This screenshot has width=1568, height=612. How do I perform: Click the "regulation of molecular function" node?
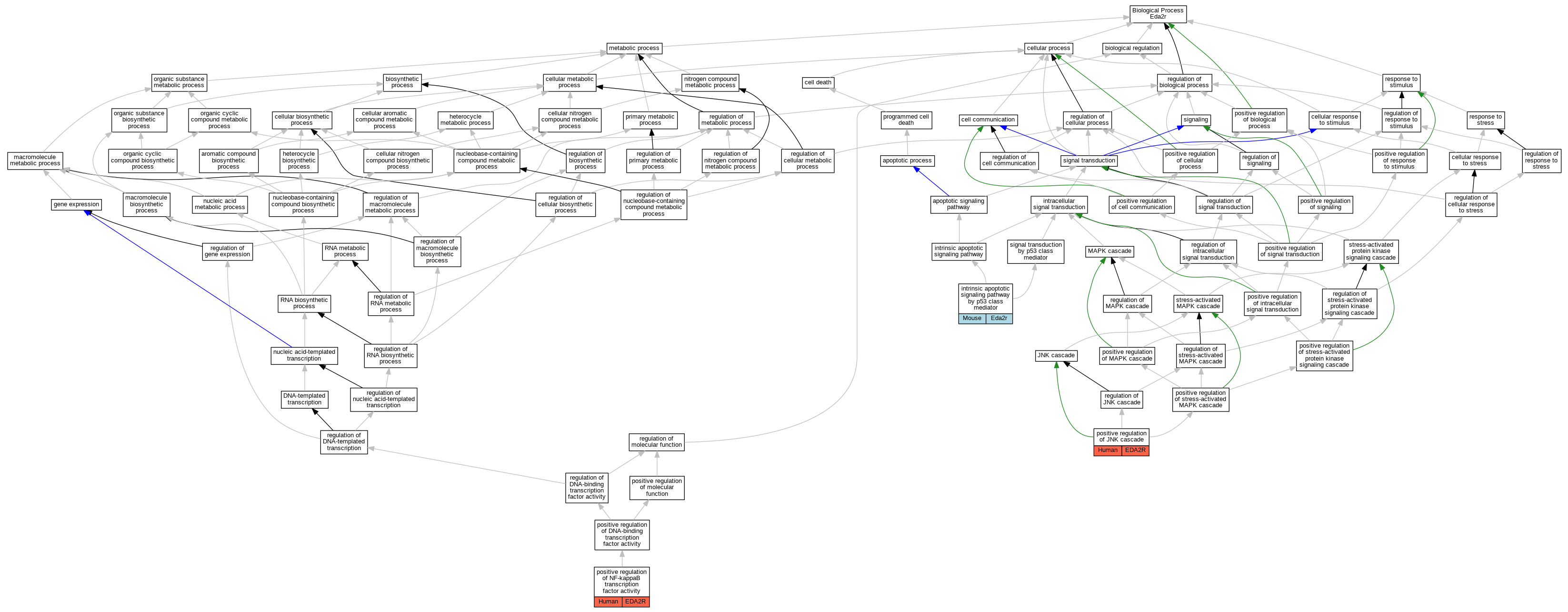pyautogui.click(x=657, y=442)
